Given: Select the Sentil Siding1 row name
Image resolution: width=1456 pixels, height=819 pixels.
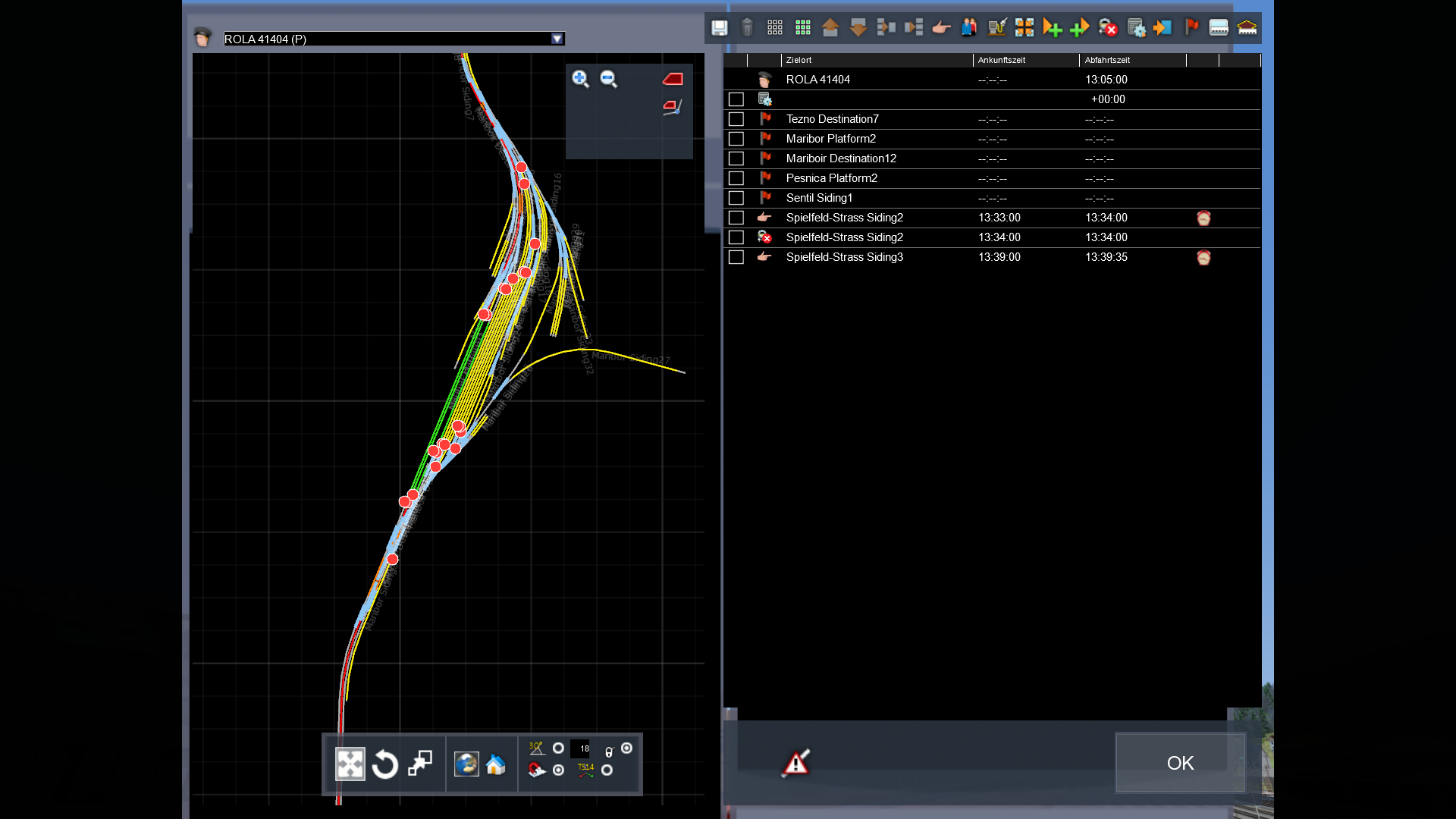Looking at the screenshot, I should [820, 198].
